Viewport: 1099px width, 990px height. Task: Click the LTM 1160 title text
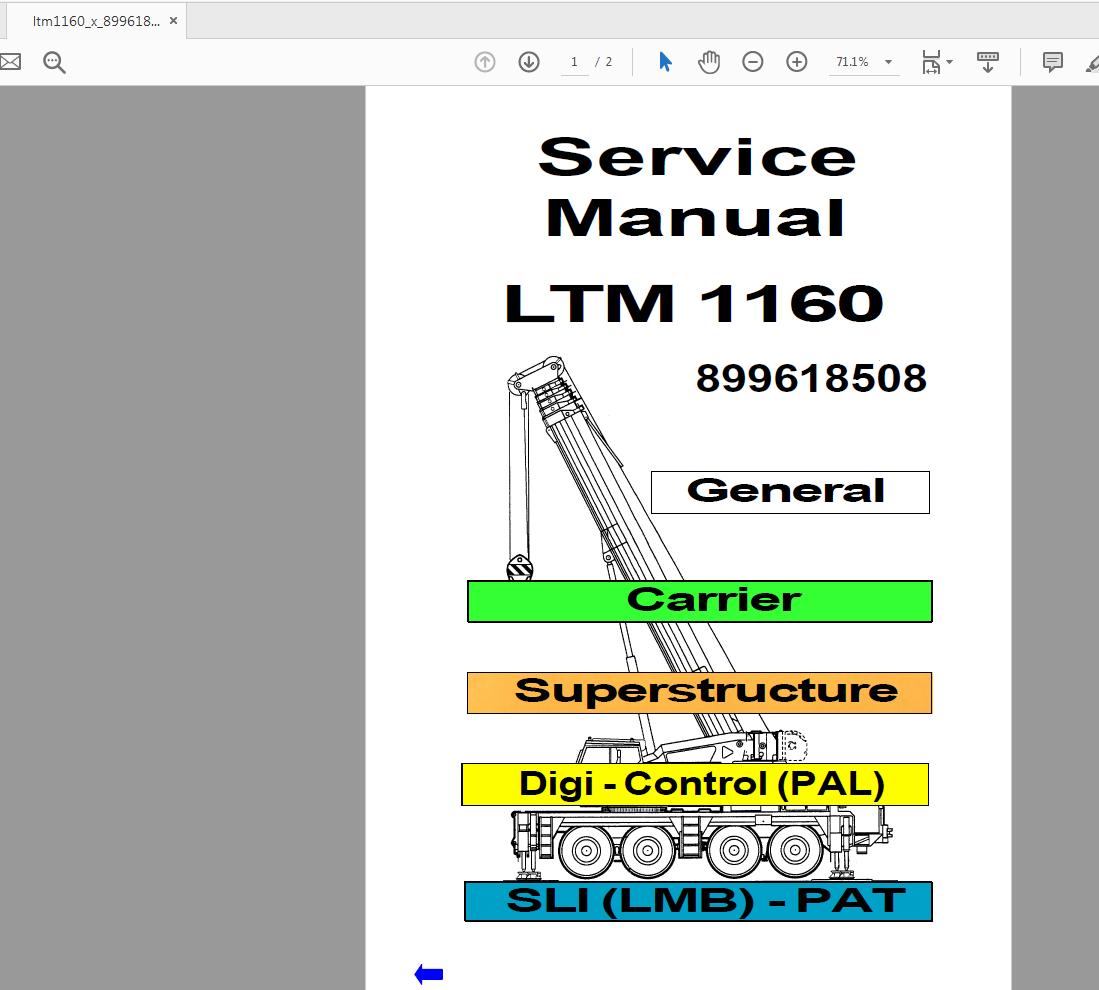click(x=694, y=303)
